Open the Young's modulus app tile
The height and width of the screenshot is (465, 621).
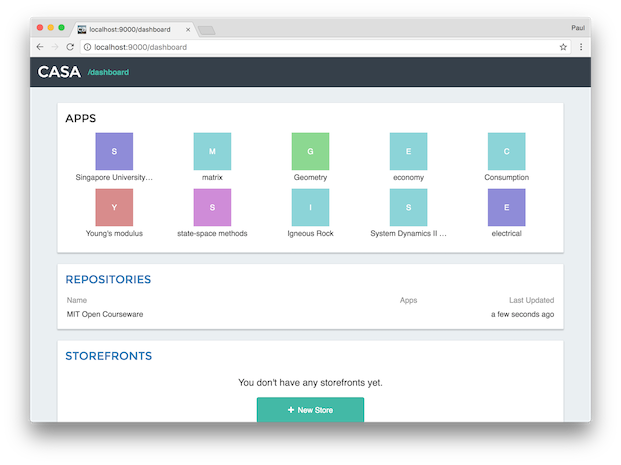pyautogui.click(x=114, y=207)
